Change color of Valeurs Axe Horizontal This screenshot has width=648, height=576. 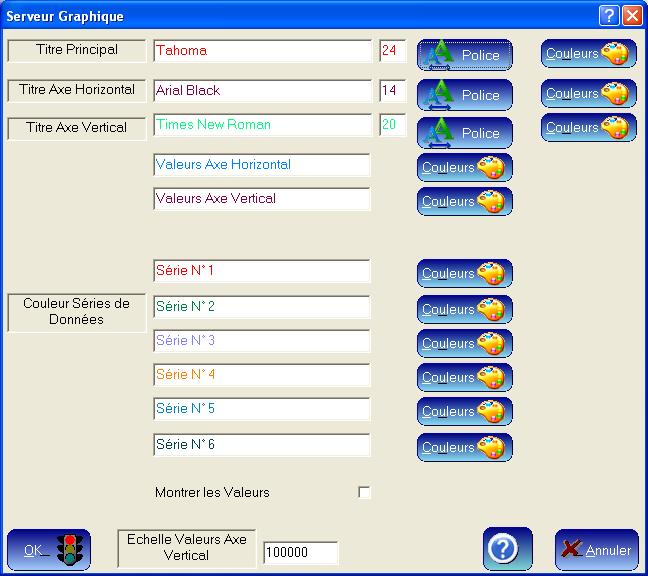tap(464, 168)
